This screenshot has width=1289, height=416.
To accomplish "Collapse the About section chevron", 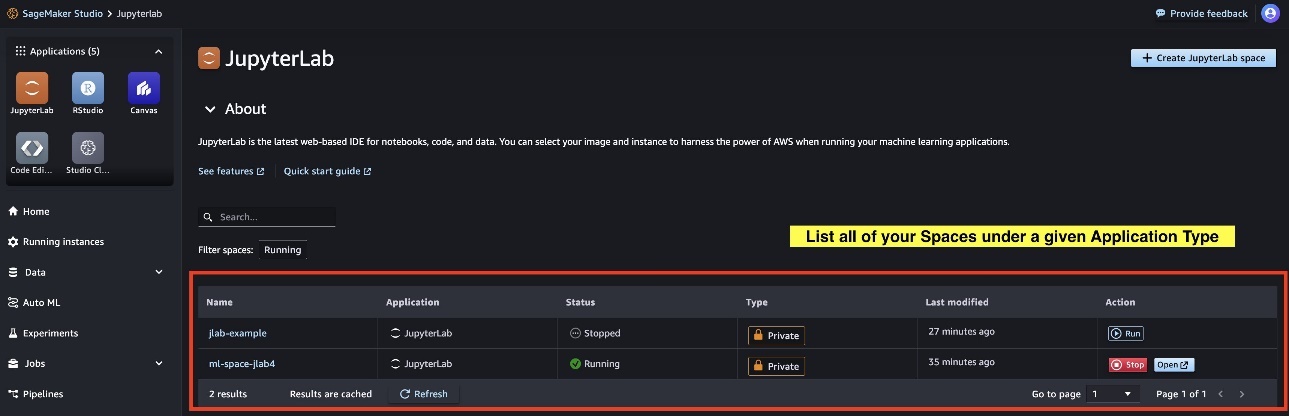I will (x=210, y=109).
